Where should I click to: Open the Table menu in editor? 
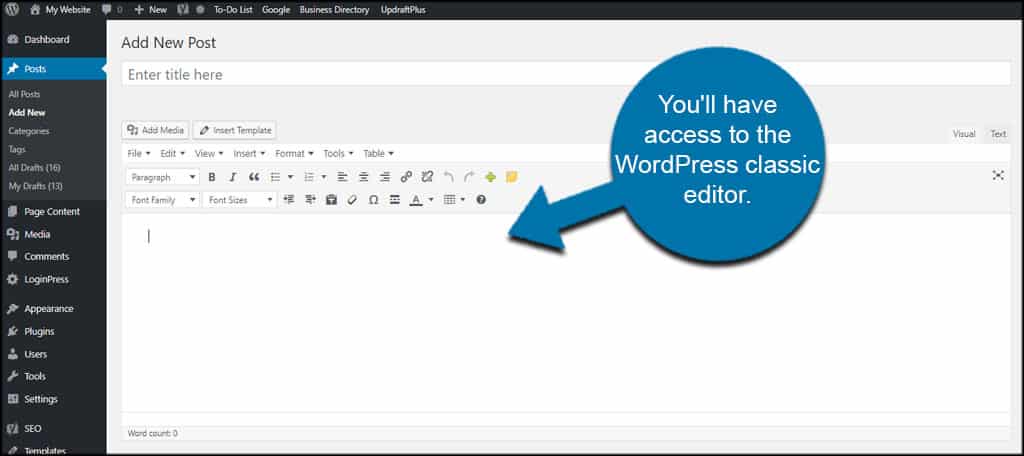point(378,154)
